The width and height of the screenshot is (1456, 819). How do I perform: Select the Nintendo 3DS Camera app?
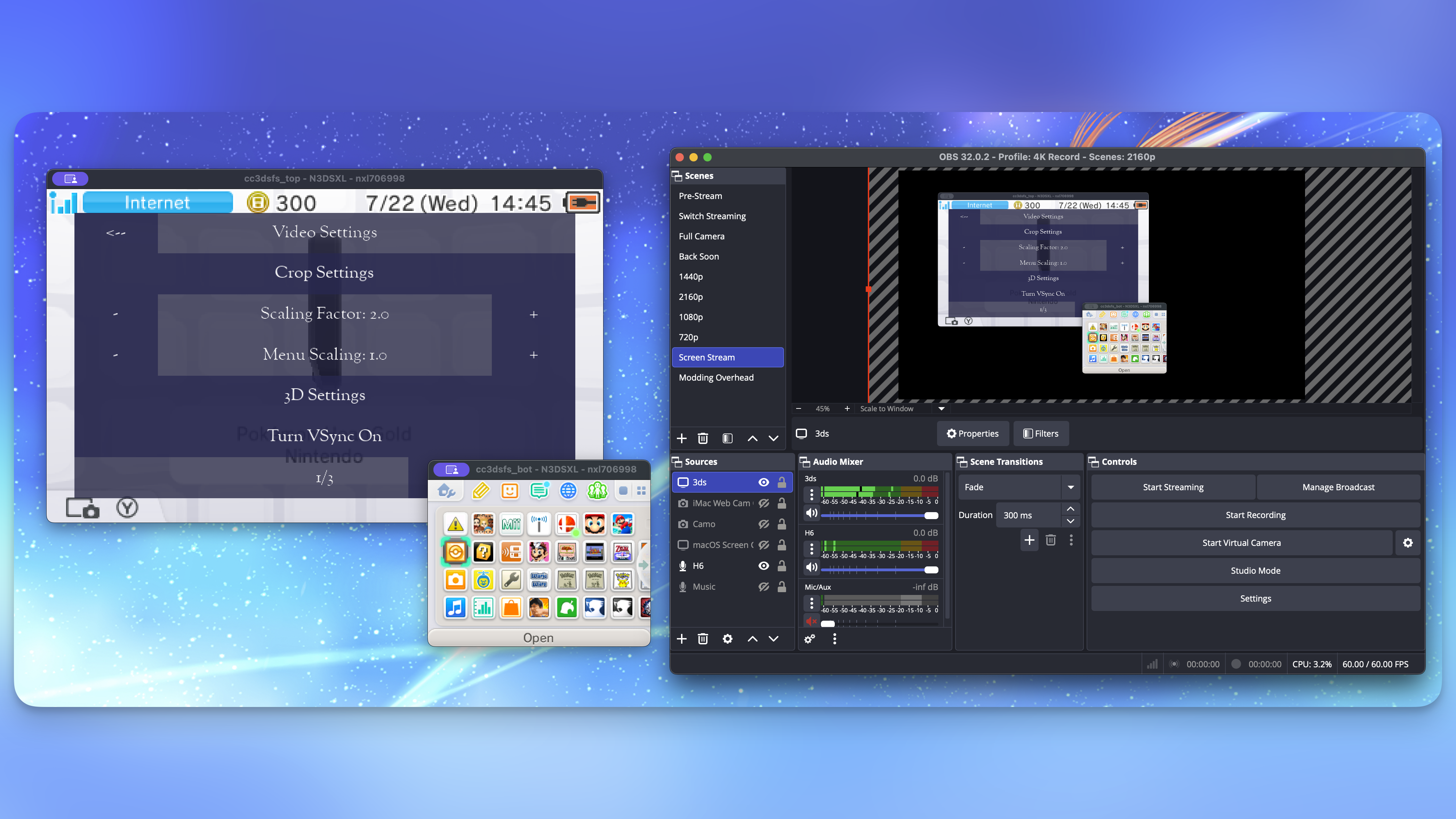(456, 580)
